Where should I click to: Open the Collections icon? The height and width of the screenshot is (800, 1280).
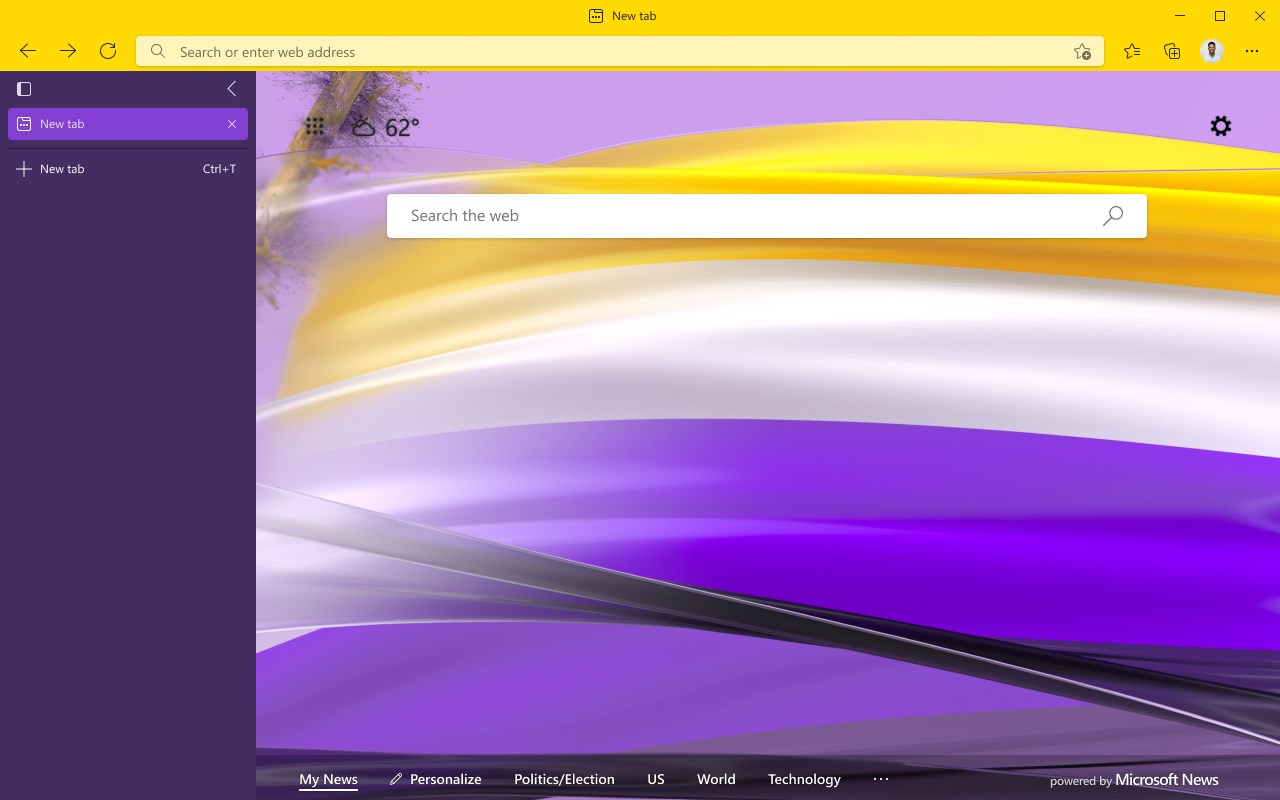point(1172,51)
